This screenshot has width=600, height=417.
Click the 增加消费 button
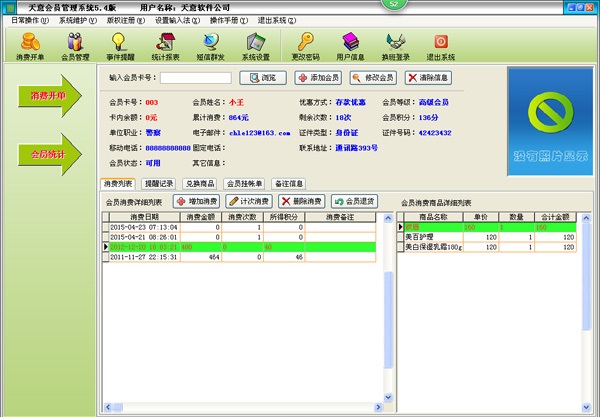click(196, 201)
